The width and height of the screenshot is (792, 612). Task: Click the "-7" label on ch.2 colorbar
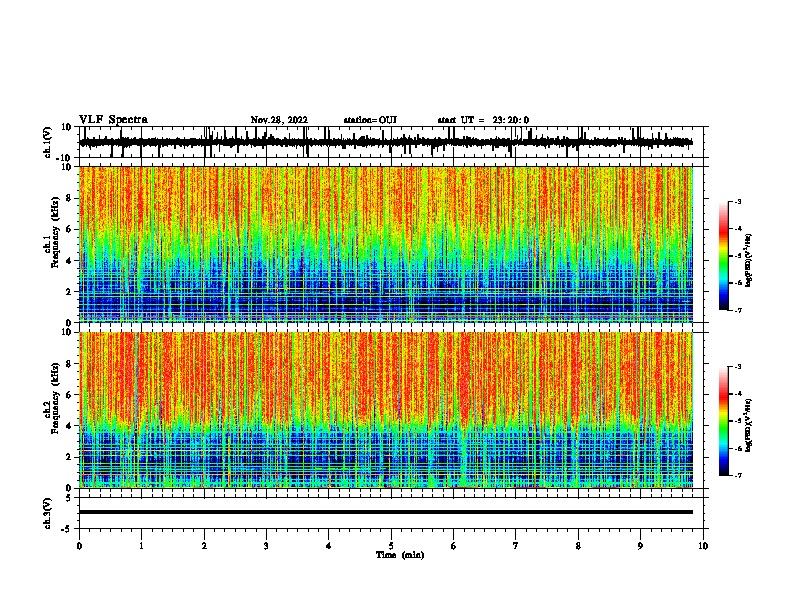coord(737,475)
